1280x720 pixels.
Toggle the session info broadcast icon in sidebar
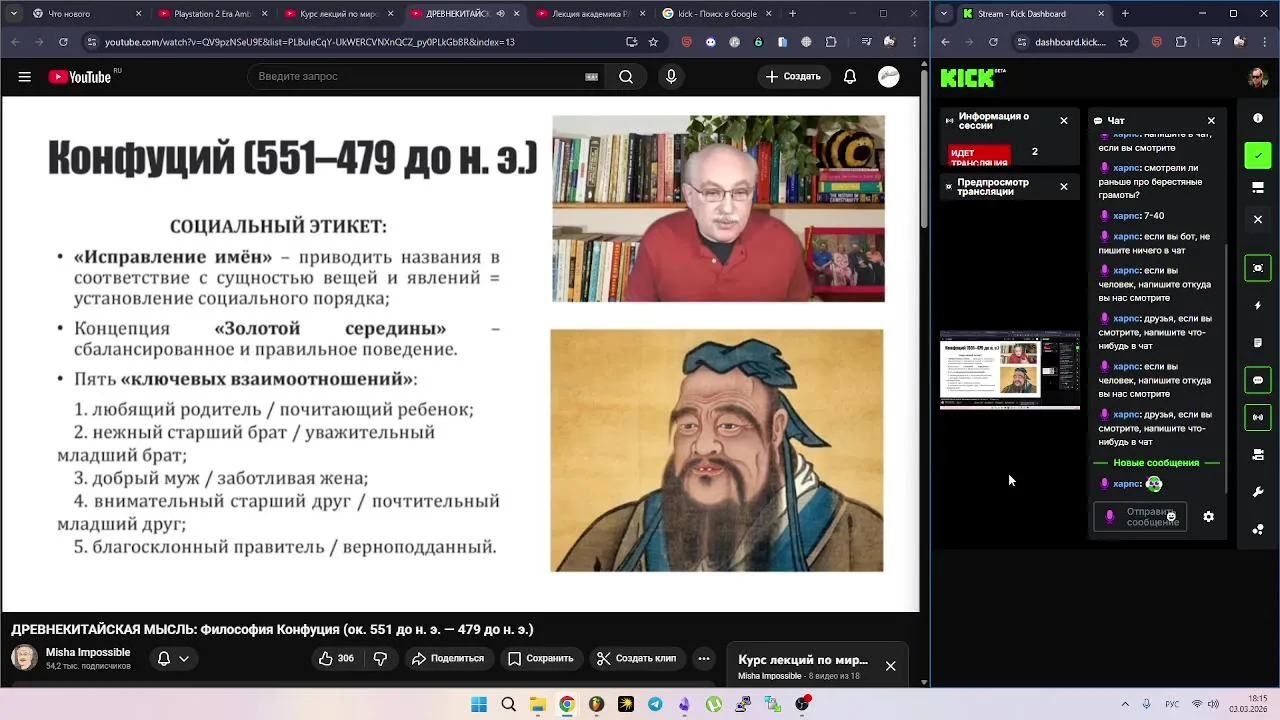1258,417
